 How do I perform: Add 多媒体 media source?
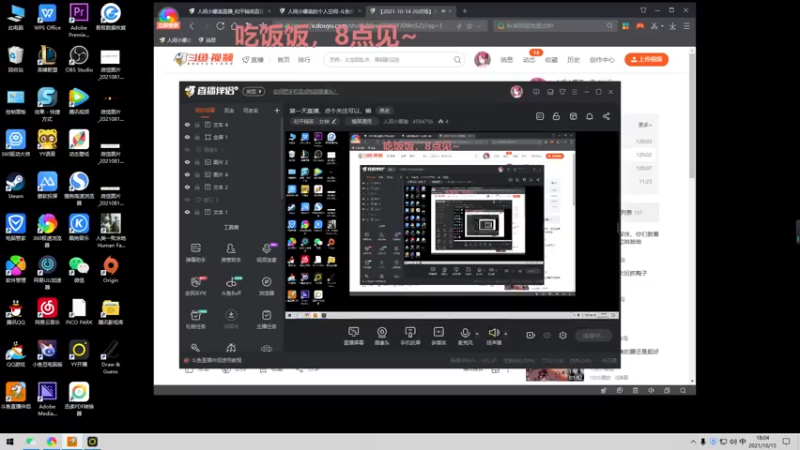(x=438, y=336)
